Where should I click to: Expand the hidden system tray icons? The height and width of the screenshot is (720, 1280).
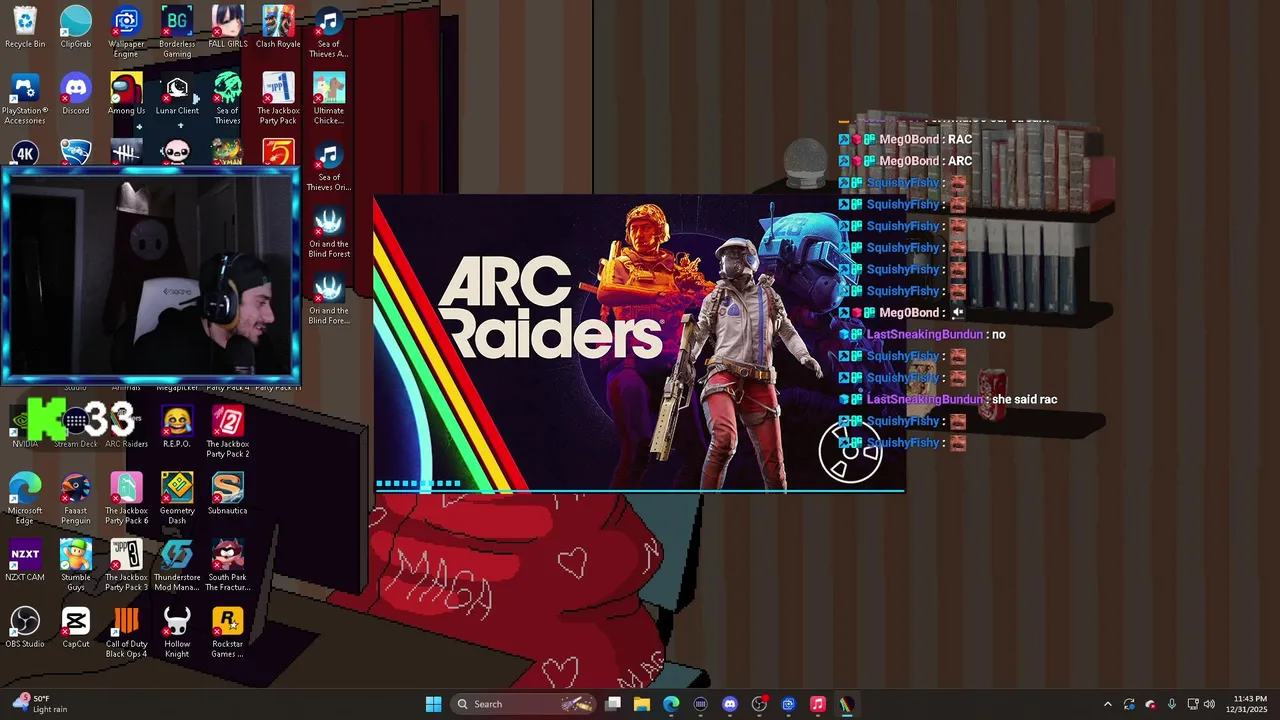click(x=1107, y=704)
